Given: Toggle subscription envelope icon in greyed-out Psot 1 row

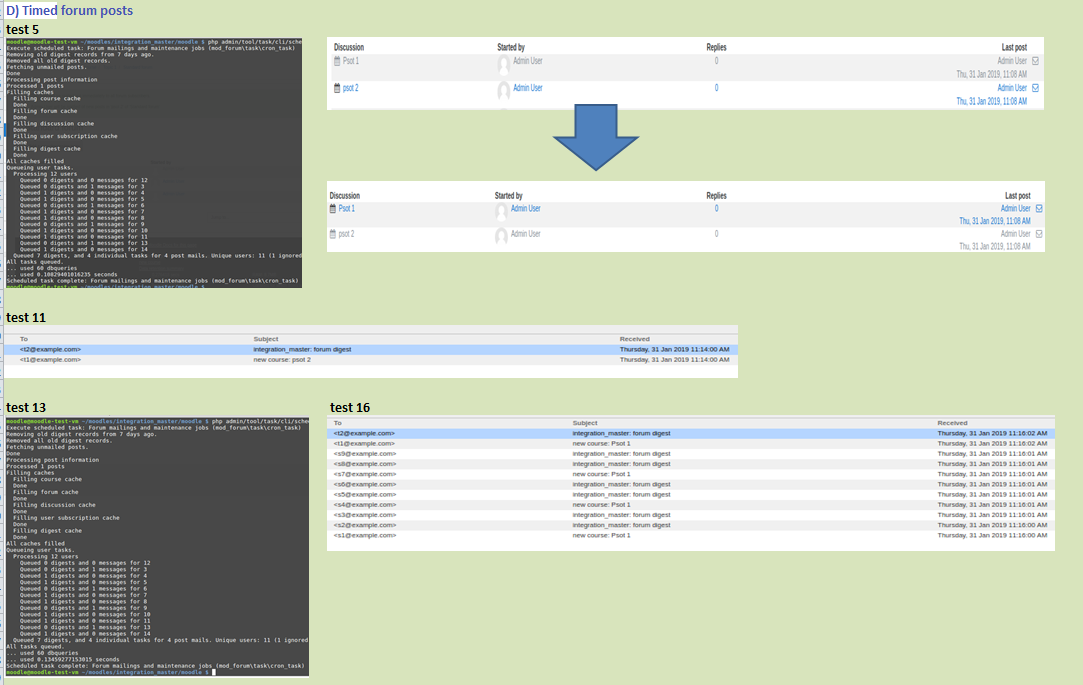Looking at the screenshot, I should tap(1035, 61).
